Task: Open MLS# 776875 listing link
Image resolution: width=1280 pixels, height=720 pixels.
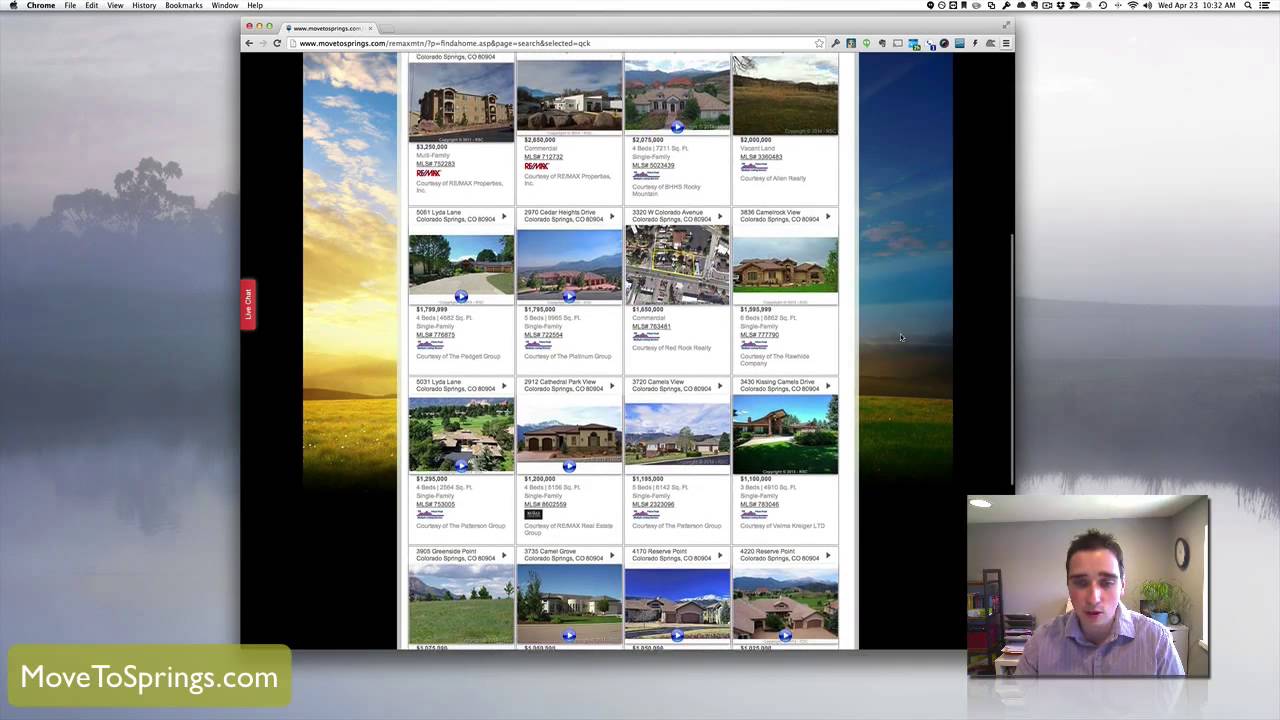Action: pyautogui.click(x=435, y=335)
